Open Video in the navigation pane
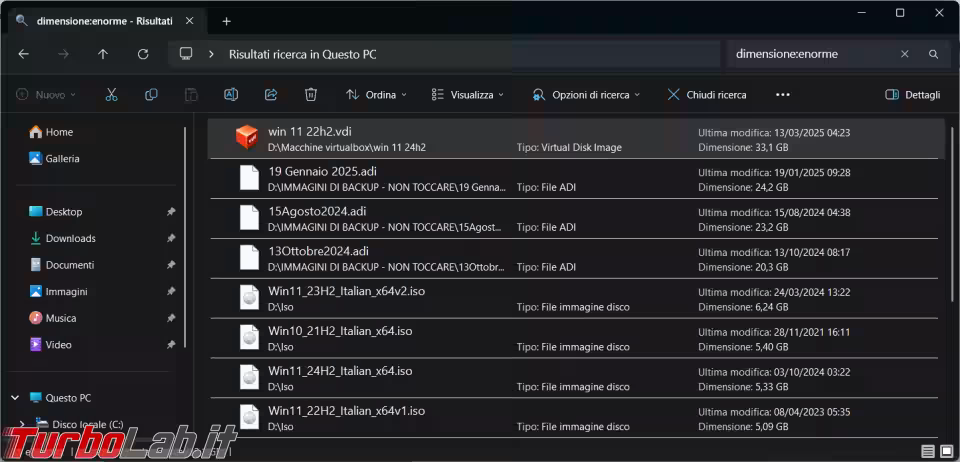Viewport: 960px width, 462px height. [50, 345]
